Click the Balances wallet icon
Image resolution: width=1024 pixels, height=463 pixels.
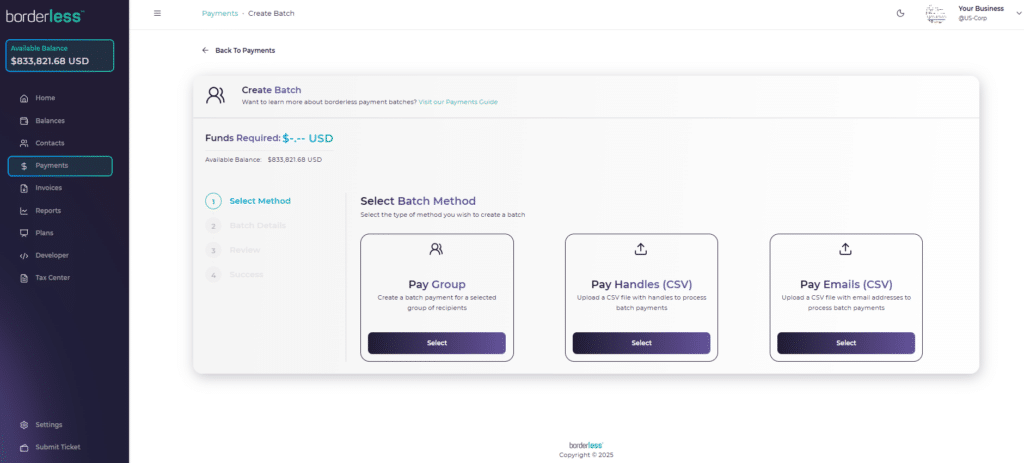point(24,121)
